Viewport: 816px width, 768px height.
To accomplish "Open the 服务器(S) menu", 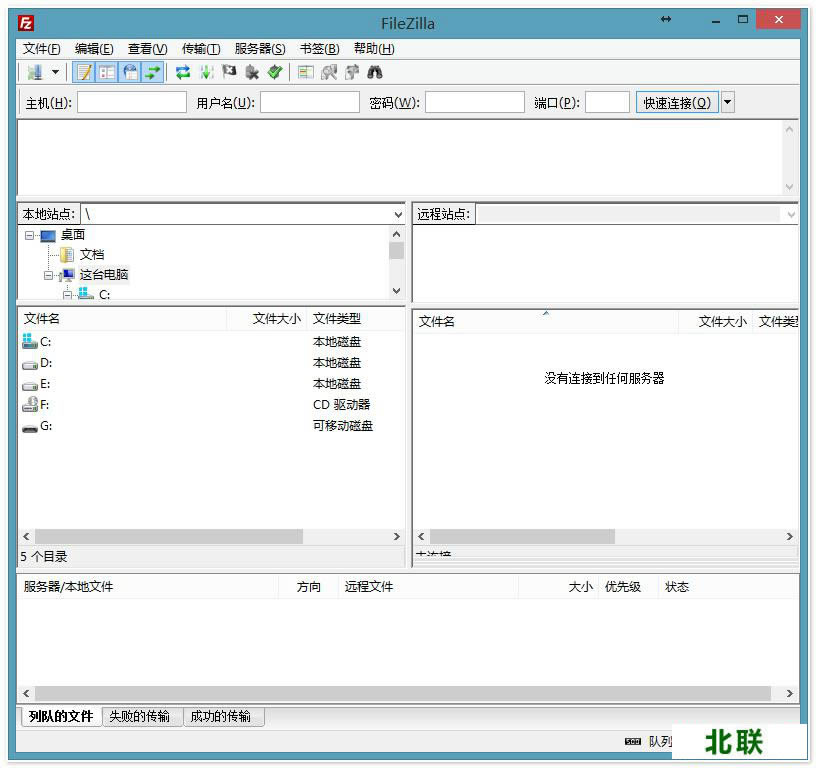I will 260,49.
